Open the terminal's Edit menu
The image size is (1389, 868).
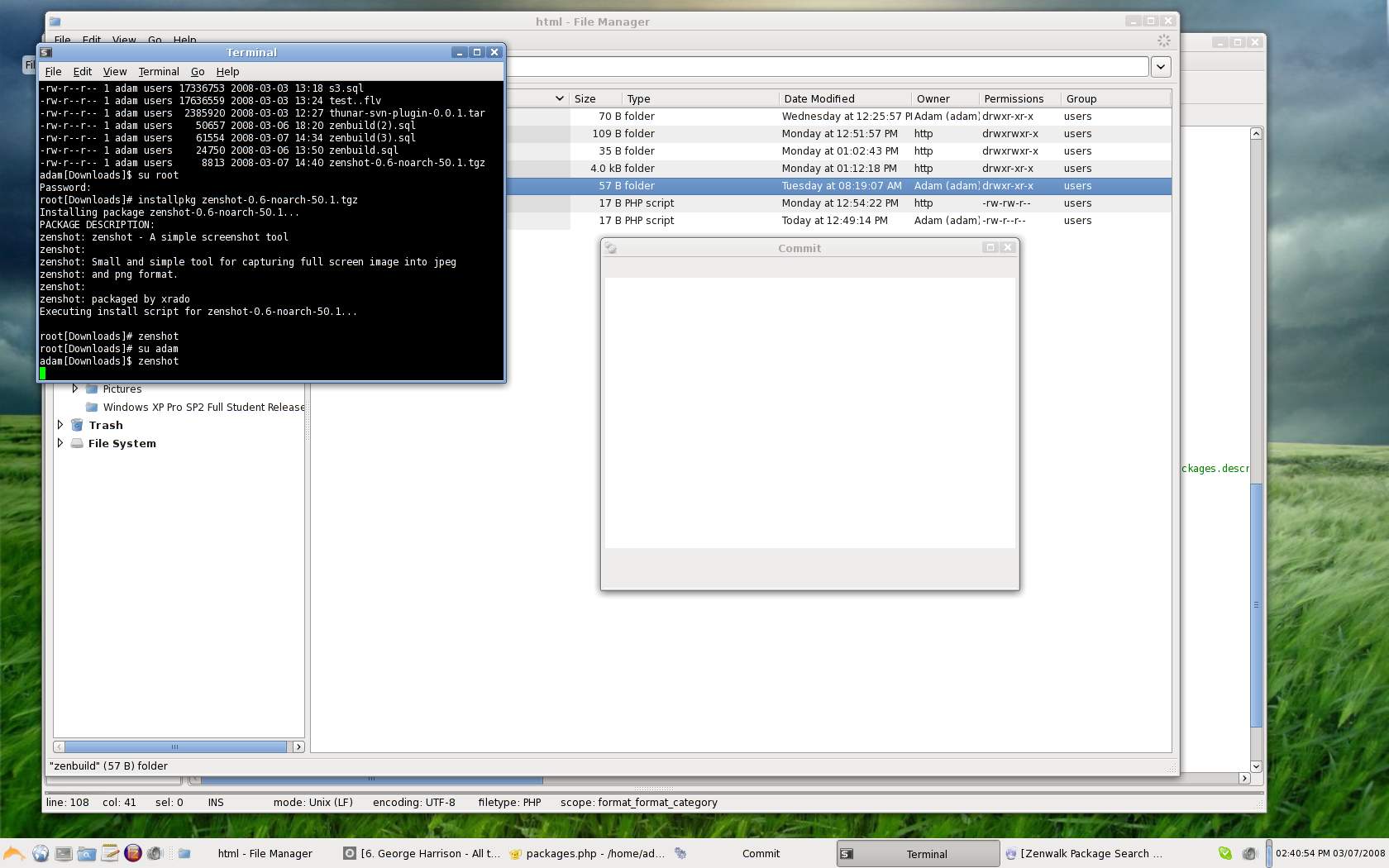coord(82,72)
